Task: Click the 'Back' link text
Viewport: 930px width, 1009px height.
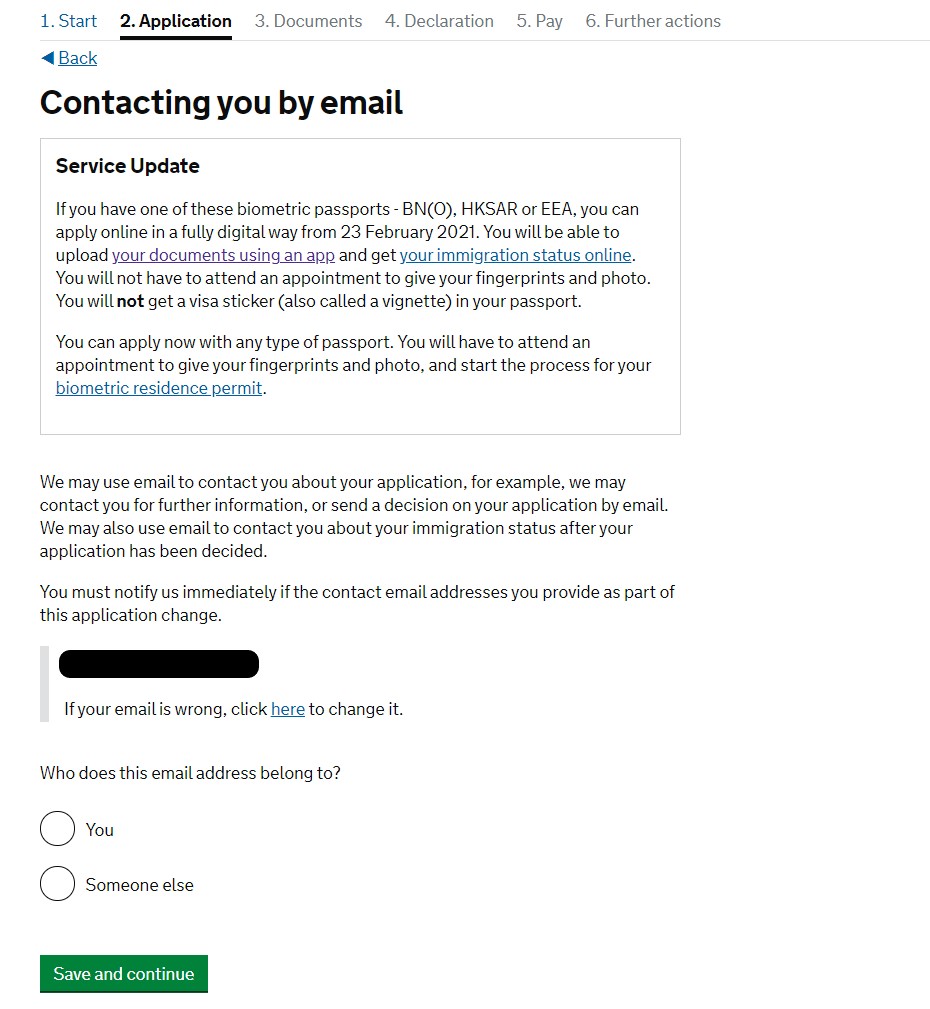Action: pyautogui.click(x=77, y=58)
